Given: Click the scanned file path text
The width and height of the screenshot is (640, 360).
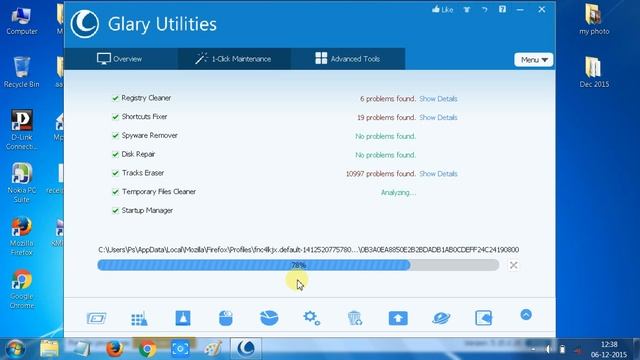Looking at the screenshot, I should (x=309, y=249).
